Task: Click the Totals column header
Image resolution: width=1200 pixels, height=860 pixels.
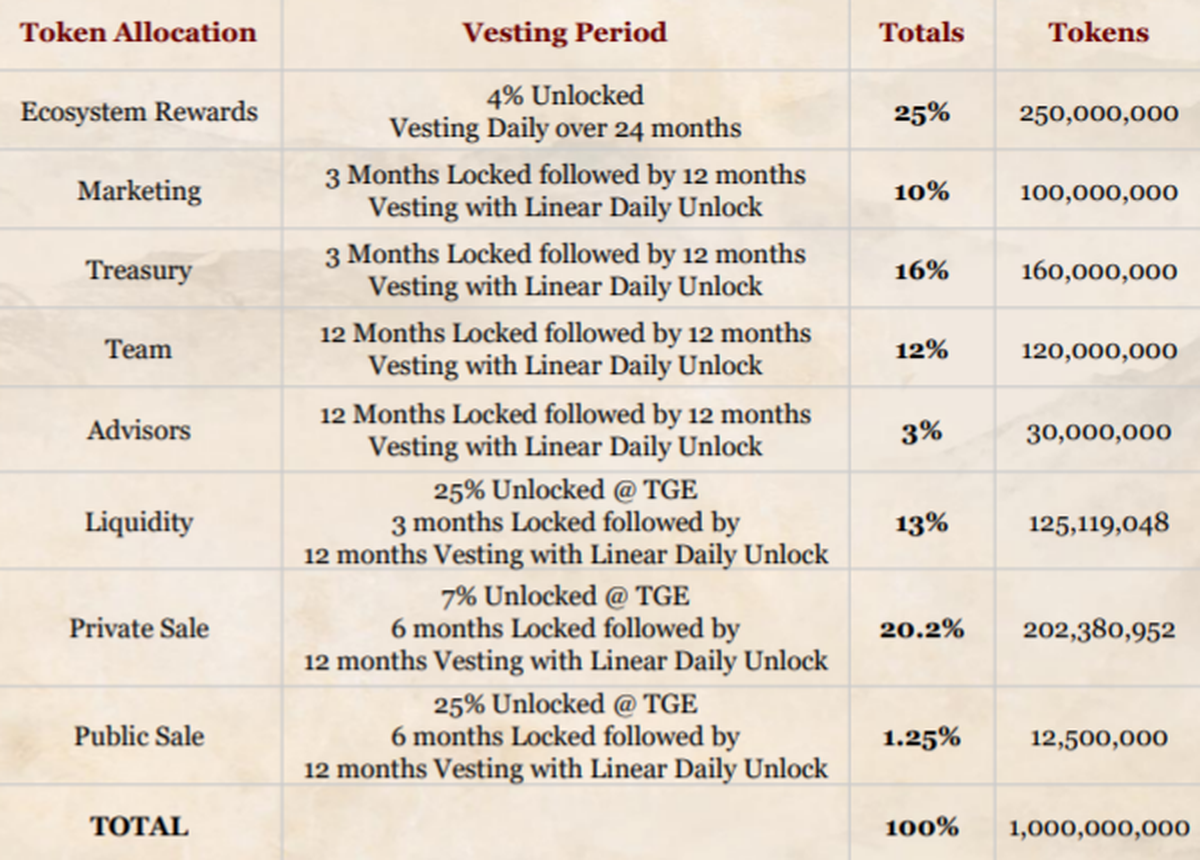Action: [921, 32]
